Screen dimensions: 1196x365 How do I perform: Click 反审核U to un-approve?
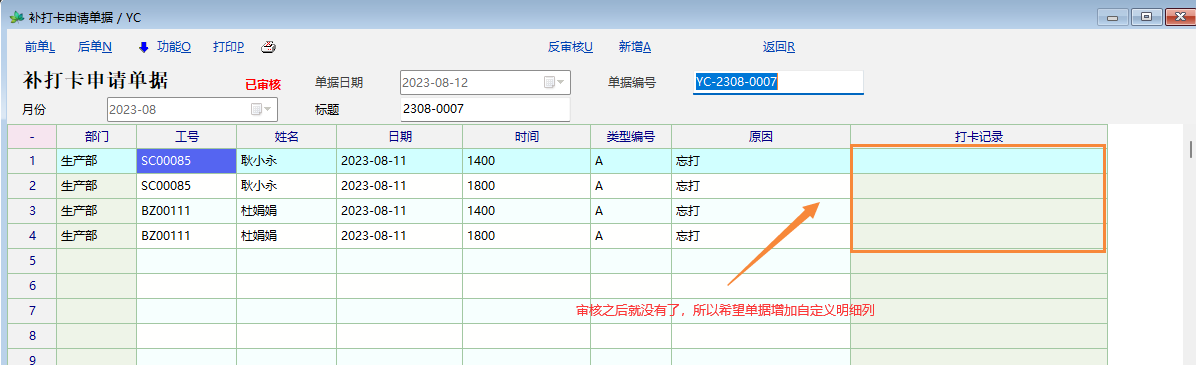click(571, 47)
